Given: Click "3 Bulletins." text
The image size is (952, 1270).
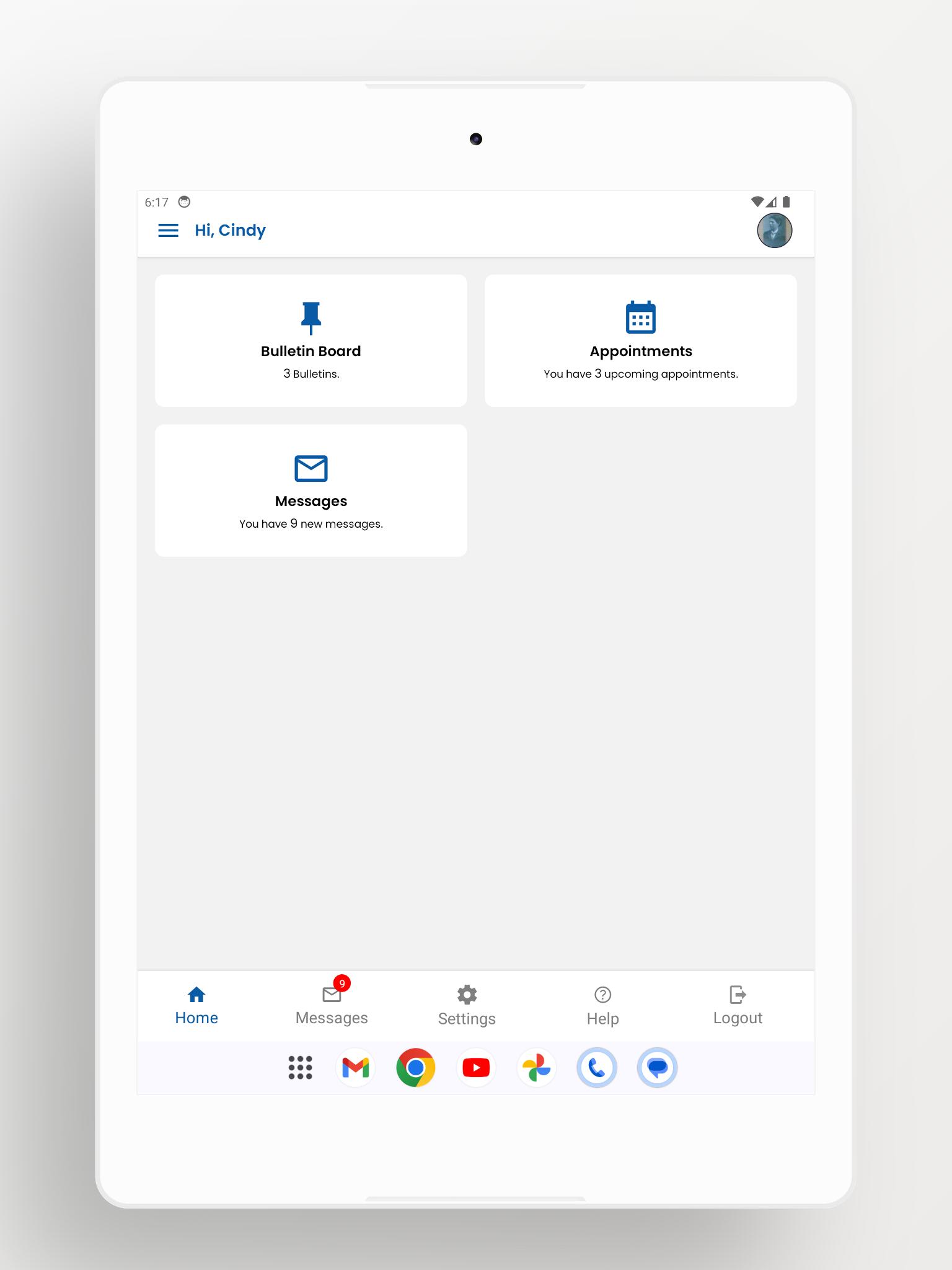Looking at the screenshot, I should [311, 374].
